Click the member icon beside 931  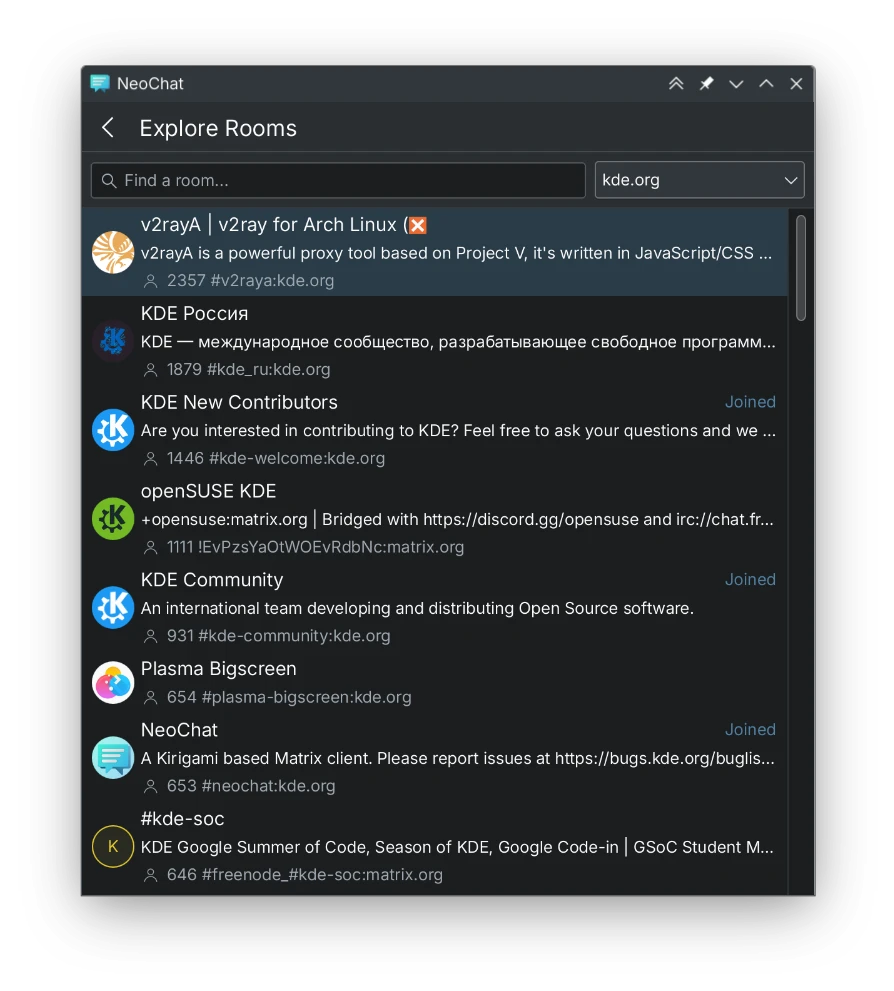pyautogui.click(x=150, y=636)
